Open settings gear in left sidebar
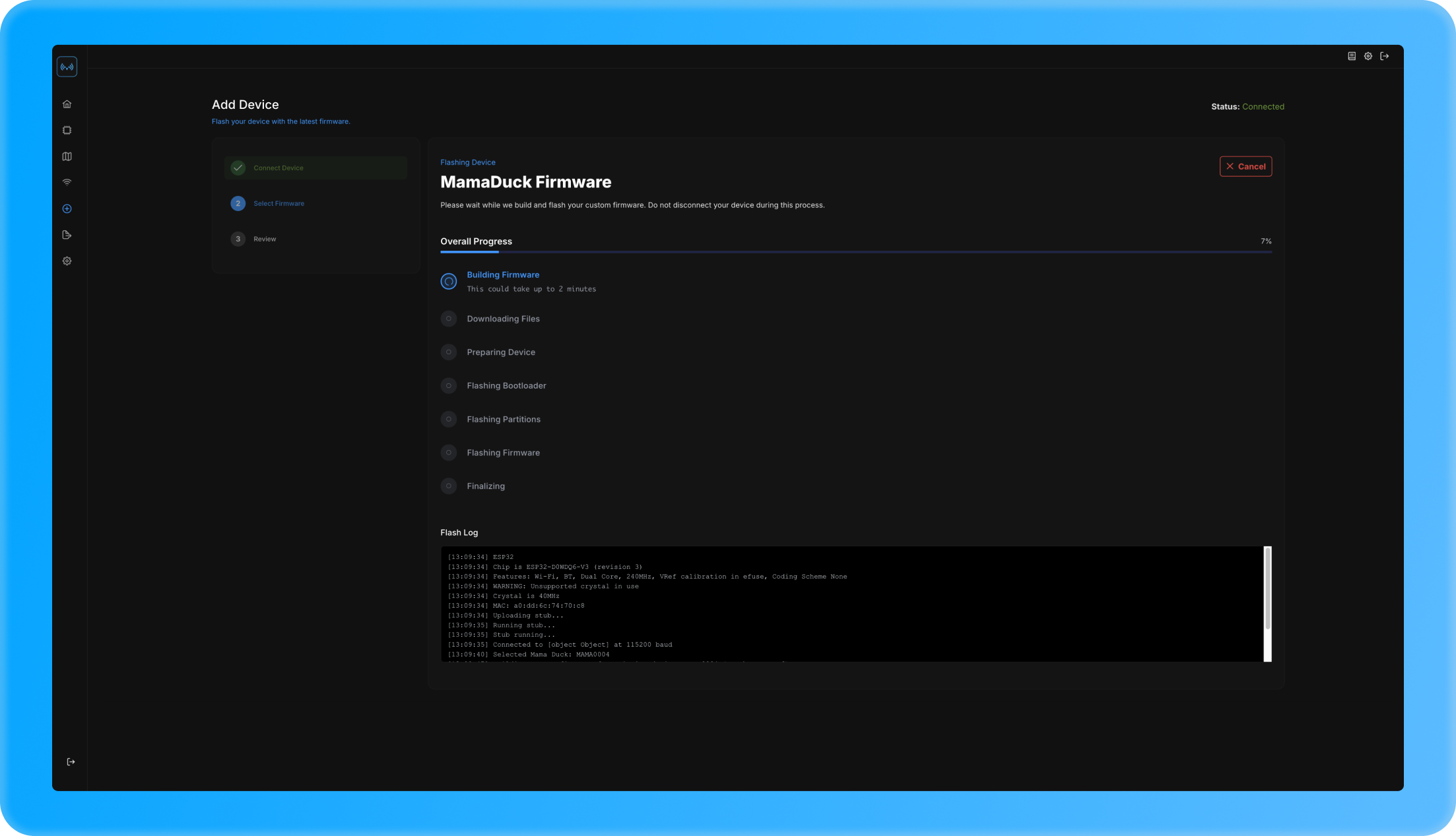This screenshot has height=836, width=1456. coord(67,261)
